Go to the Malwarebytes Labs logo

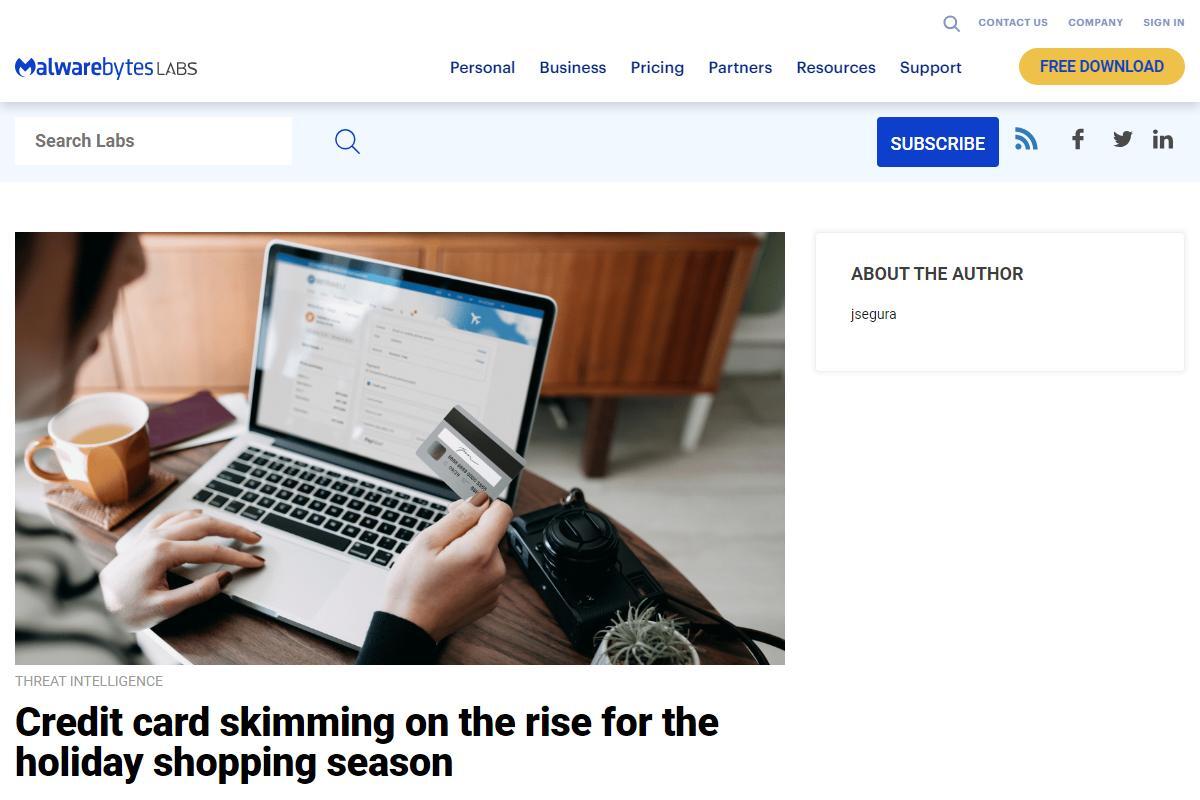(106, 67)
